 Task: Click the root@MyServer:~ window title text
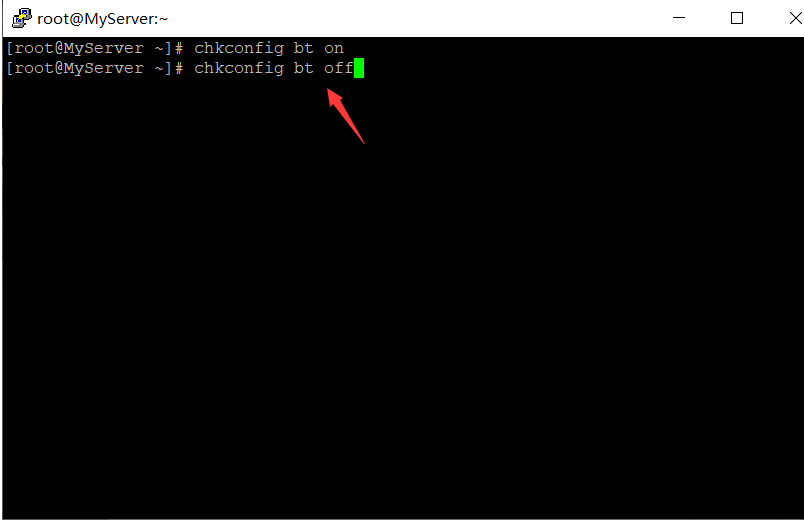pos(103,19)
